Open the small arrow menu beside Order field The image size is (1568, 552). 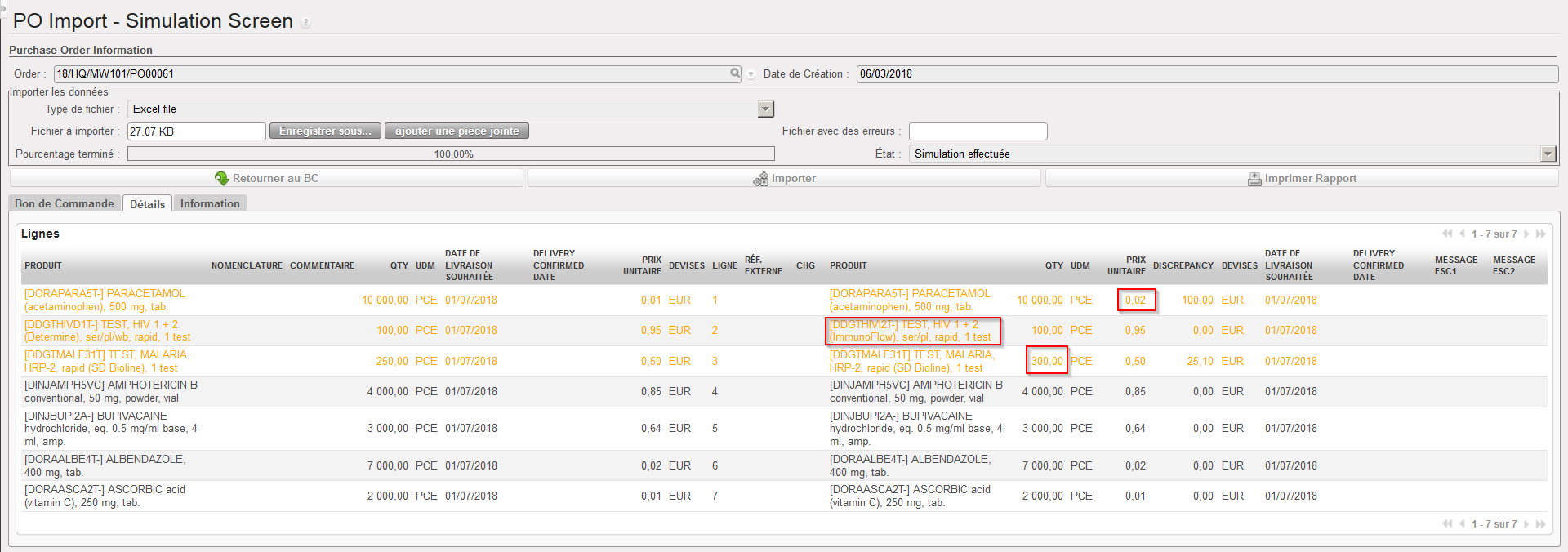[x=751, y=74]
